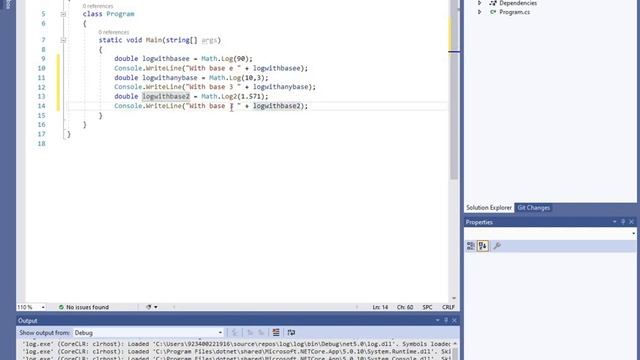
Task: Click highlighted logwithbase2 on line 13
Action: tap(166, 96)
